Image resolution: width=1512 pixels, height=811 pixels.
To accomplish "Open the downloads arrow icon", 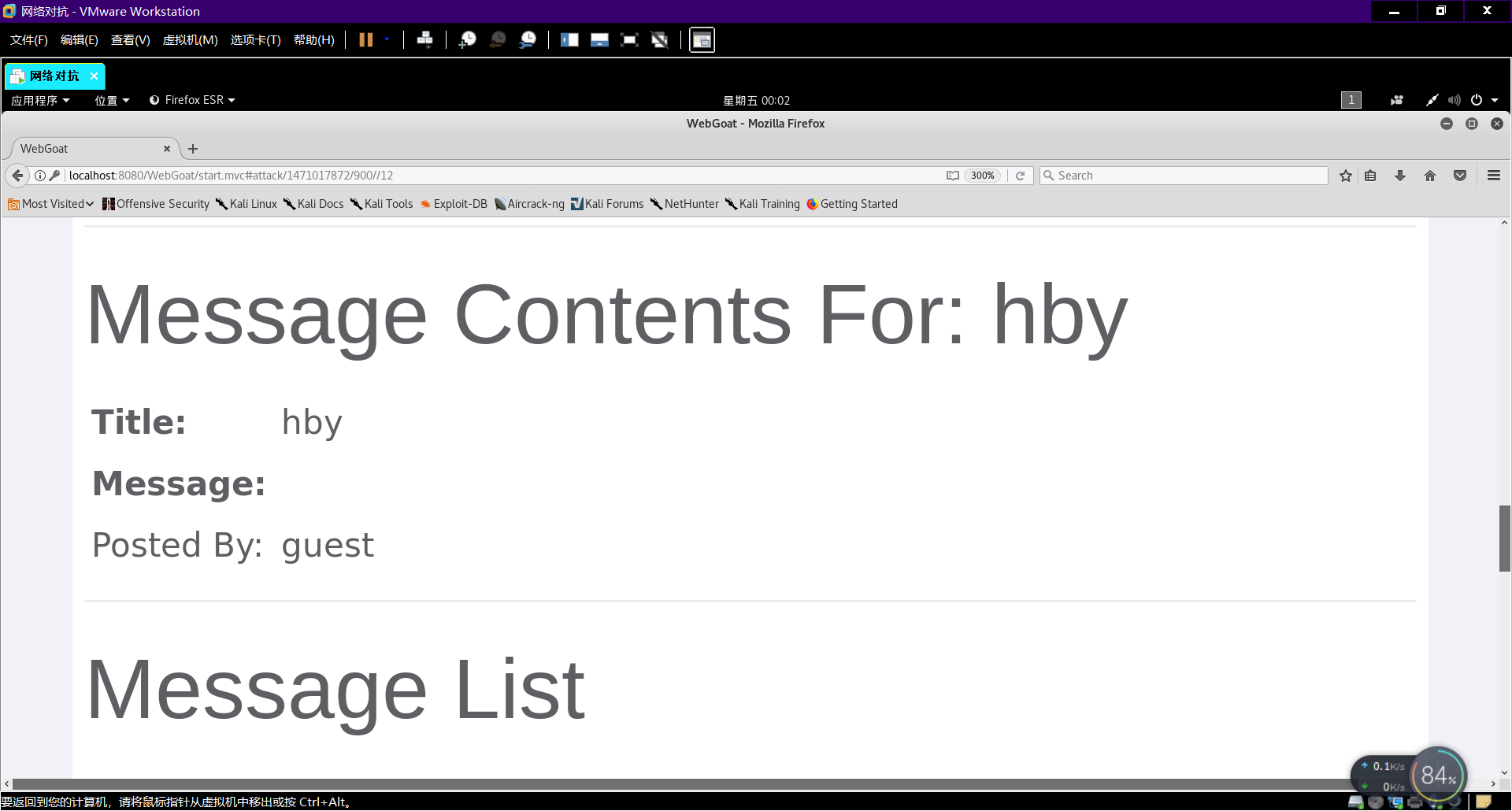I will [x=1400, y=176].
